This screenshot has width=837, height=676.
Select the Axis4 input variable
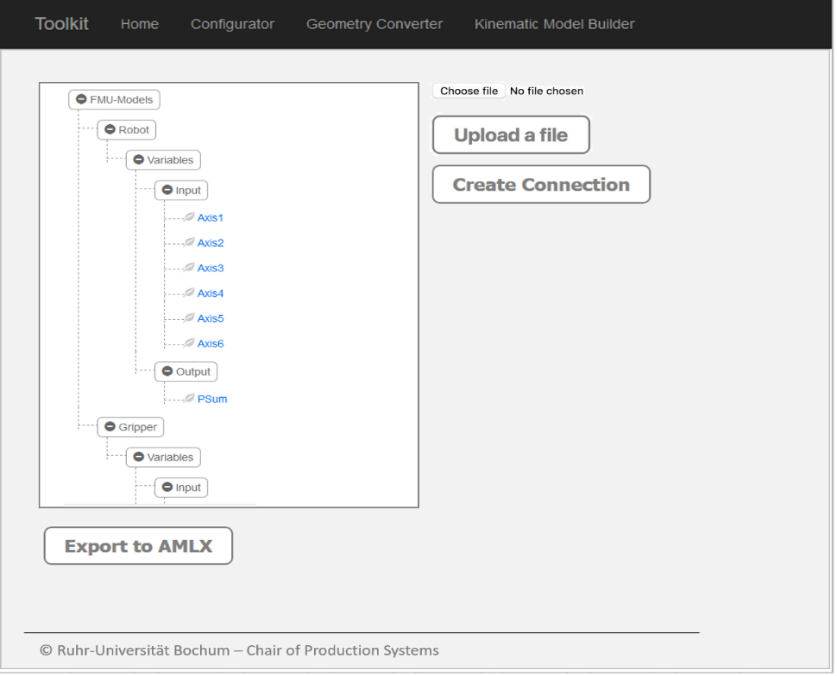[x=210, y=293]
